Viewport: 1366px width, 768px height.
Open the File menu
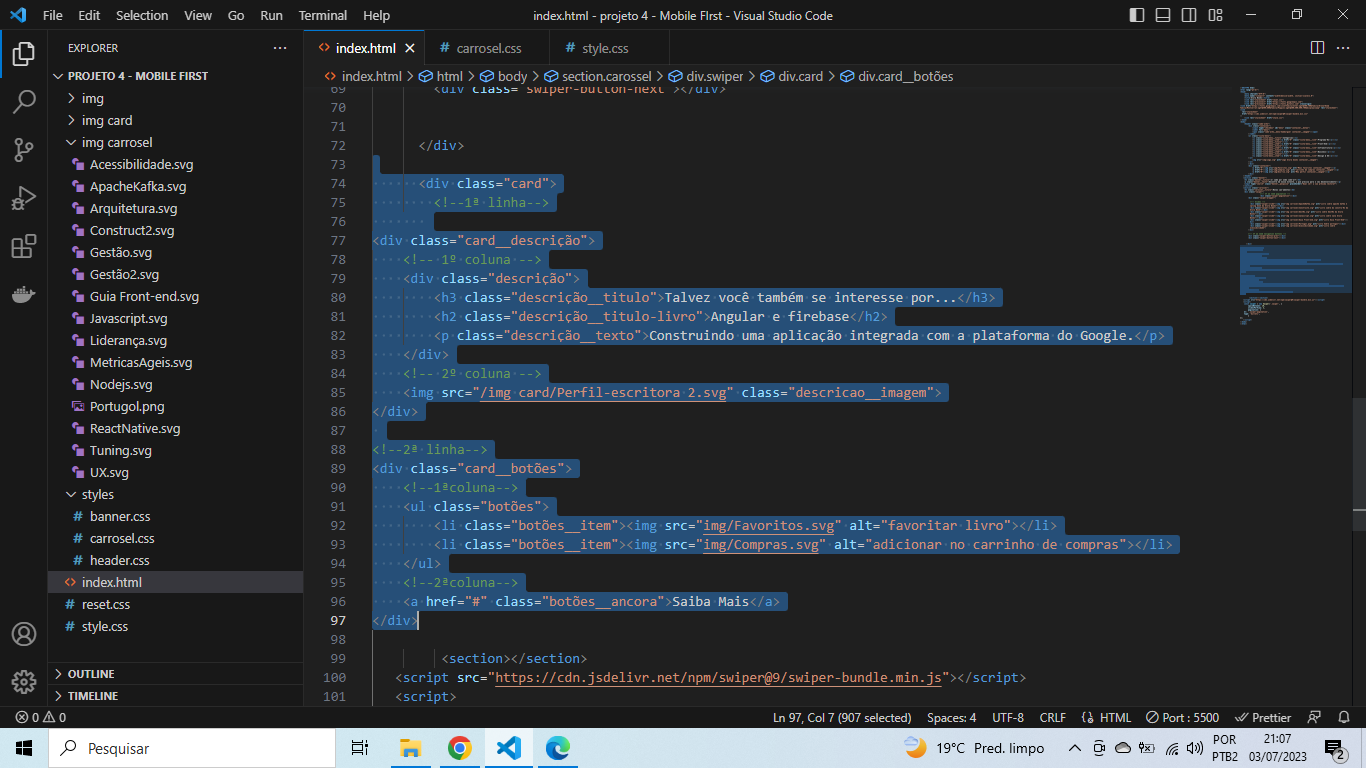tap(53, 15)
